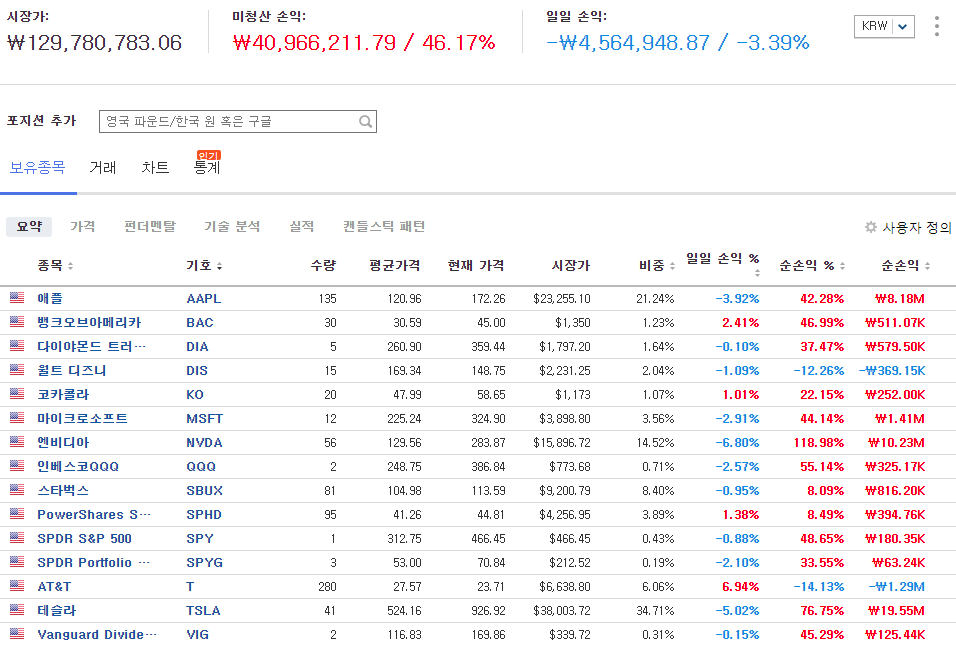Click the US flag beside 뱅크오브아메리카
956x648 pixels.
(x=17, y=322)
